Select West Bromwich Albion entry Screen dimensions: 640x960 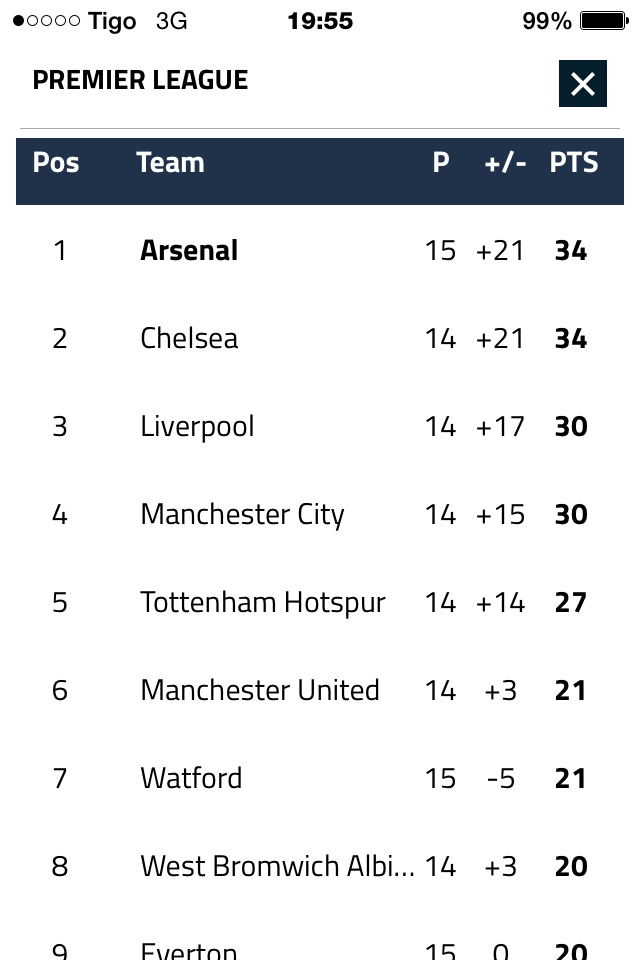coord(277,866)
